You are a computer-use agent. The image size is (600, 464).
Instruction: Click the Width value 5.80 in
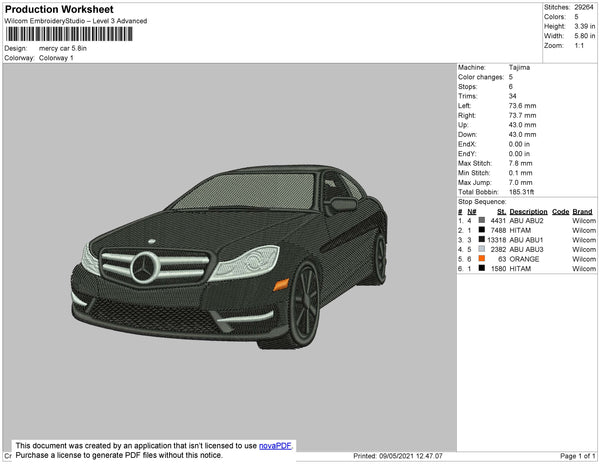(584, 36)
